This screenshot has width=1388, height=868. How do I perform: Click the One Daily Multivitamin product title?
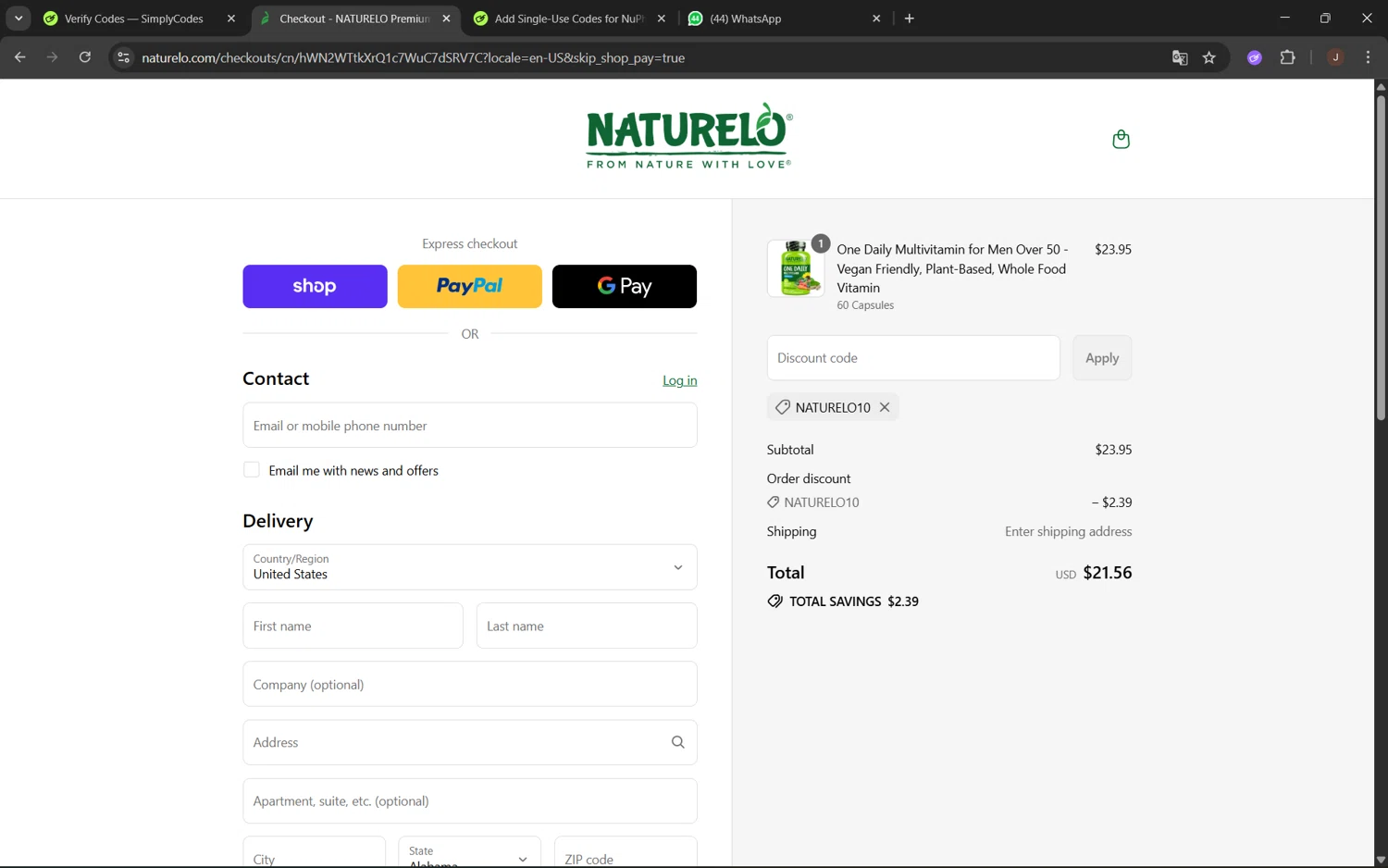click(953, 268)
